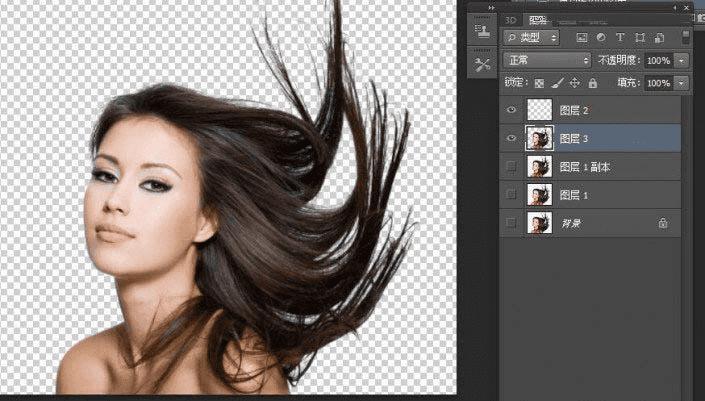The image size is (705, 401).
Task: Filter layers by adjustment layer icon
Action: (601, 38)
